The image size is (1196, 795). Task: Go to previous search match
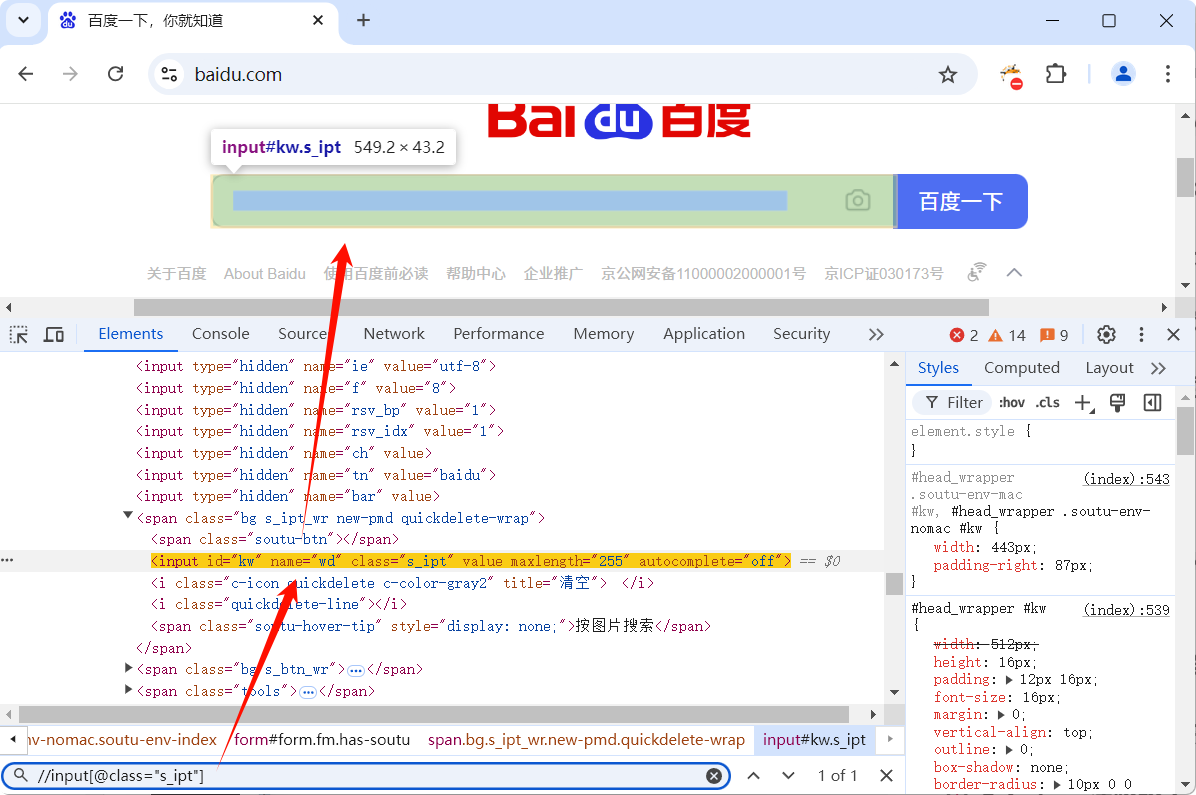pyautogui.click(x=754, y=776)
